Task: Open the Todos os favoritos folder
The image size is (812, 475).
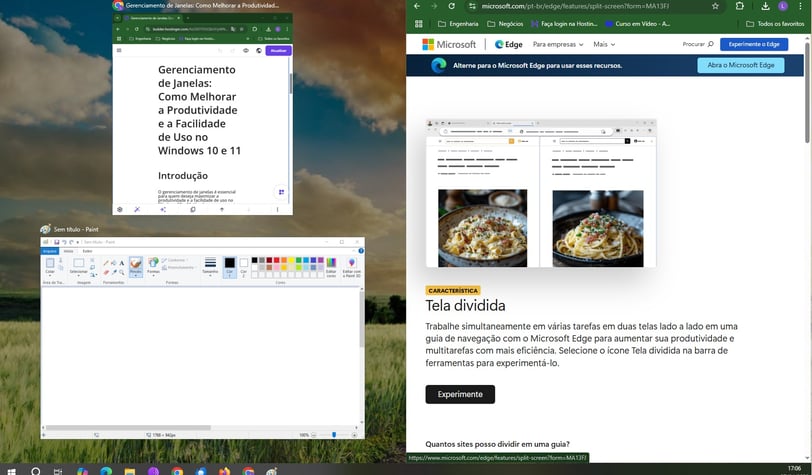Action: [x=775, y=24]
